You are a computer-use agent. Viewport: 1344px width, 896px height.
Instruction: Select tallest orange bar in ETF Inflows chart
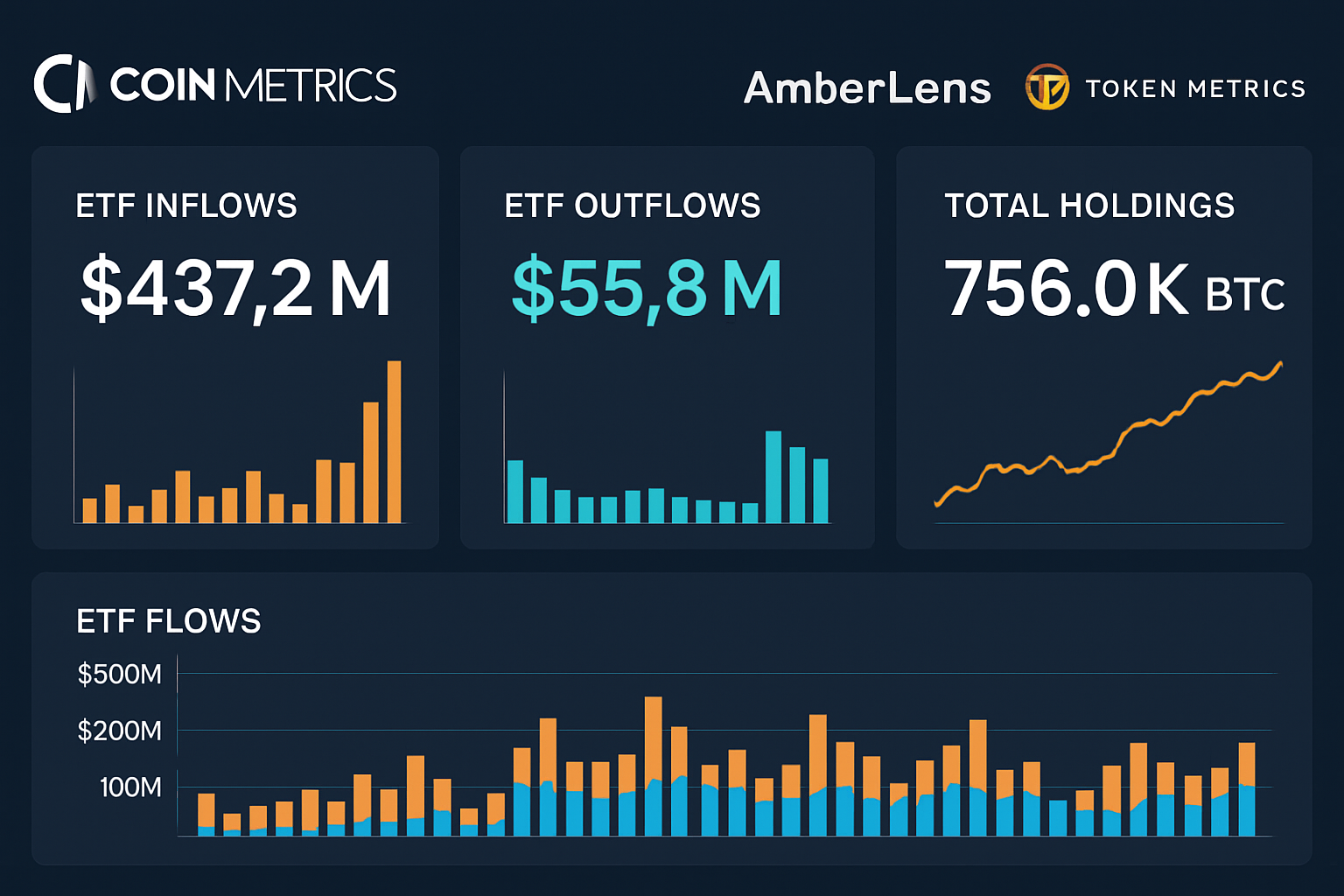tap(394, 442)
